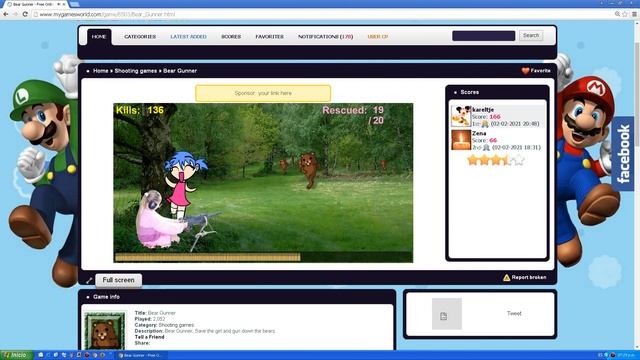Click the Zena username
The image size is (640, 360).
click(x=479, y=133)
